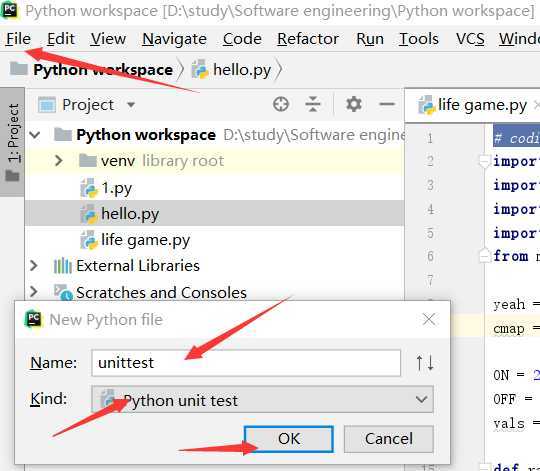
Task: Click Cancel in New Python file dialog
Action: [389, 439]
